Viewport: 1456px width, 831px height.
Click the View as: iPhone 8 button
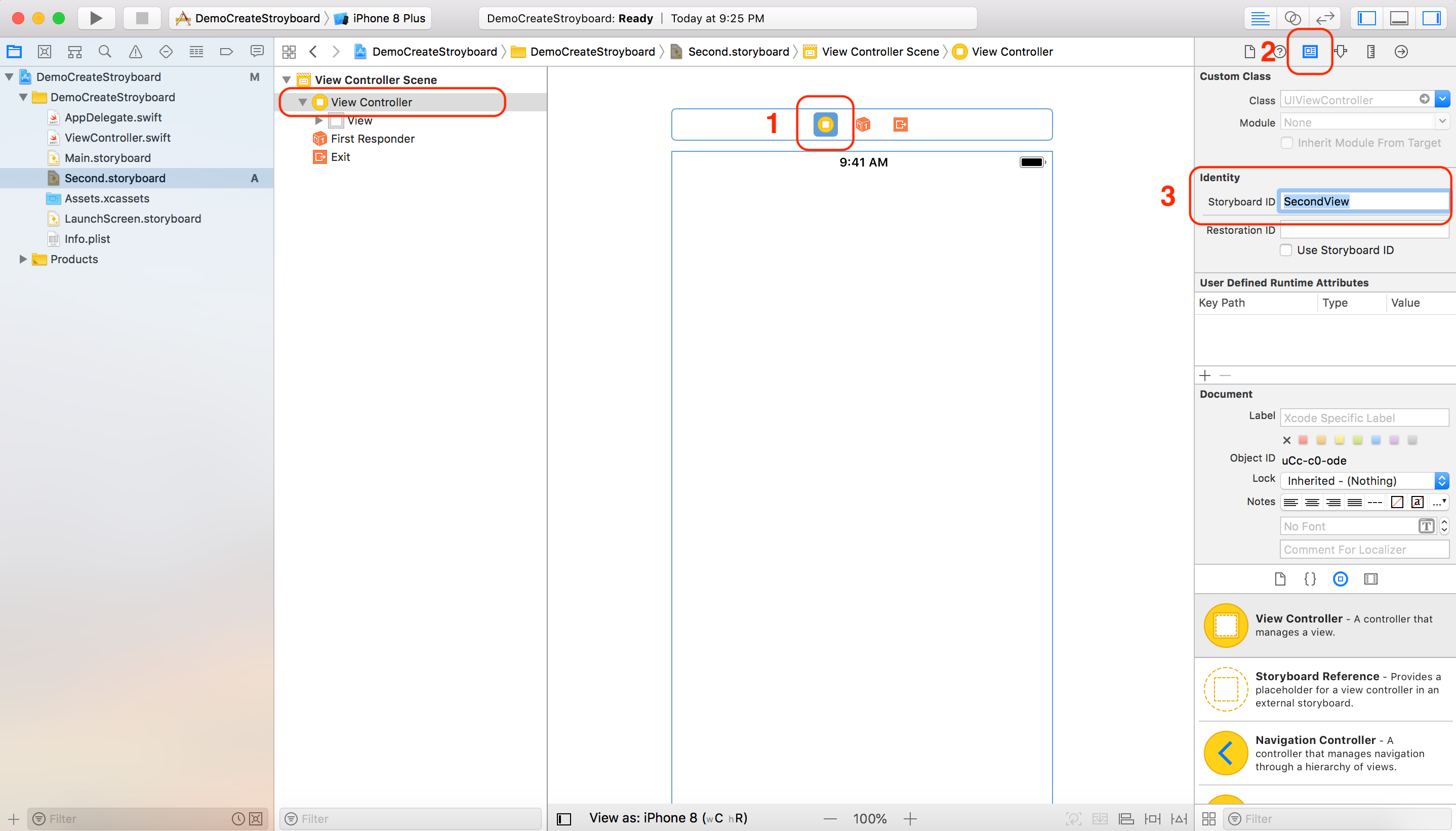click(x=668, y=818)
